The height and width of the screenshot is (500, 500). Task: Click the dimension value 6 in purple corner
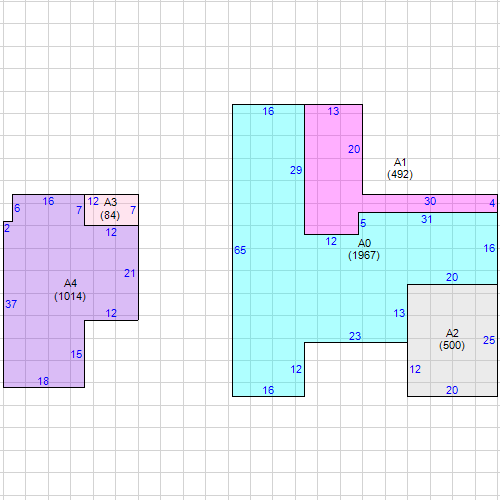pos(17,208)
